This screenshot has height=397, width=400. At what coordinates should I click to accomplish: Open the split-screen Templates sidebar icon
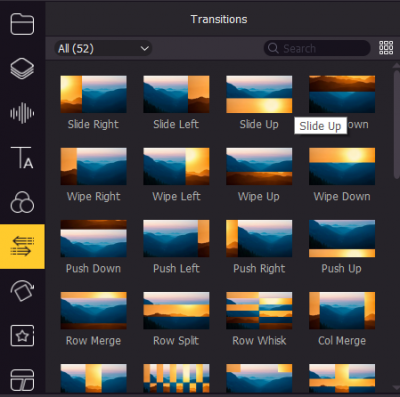22,380
